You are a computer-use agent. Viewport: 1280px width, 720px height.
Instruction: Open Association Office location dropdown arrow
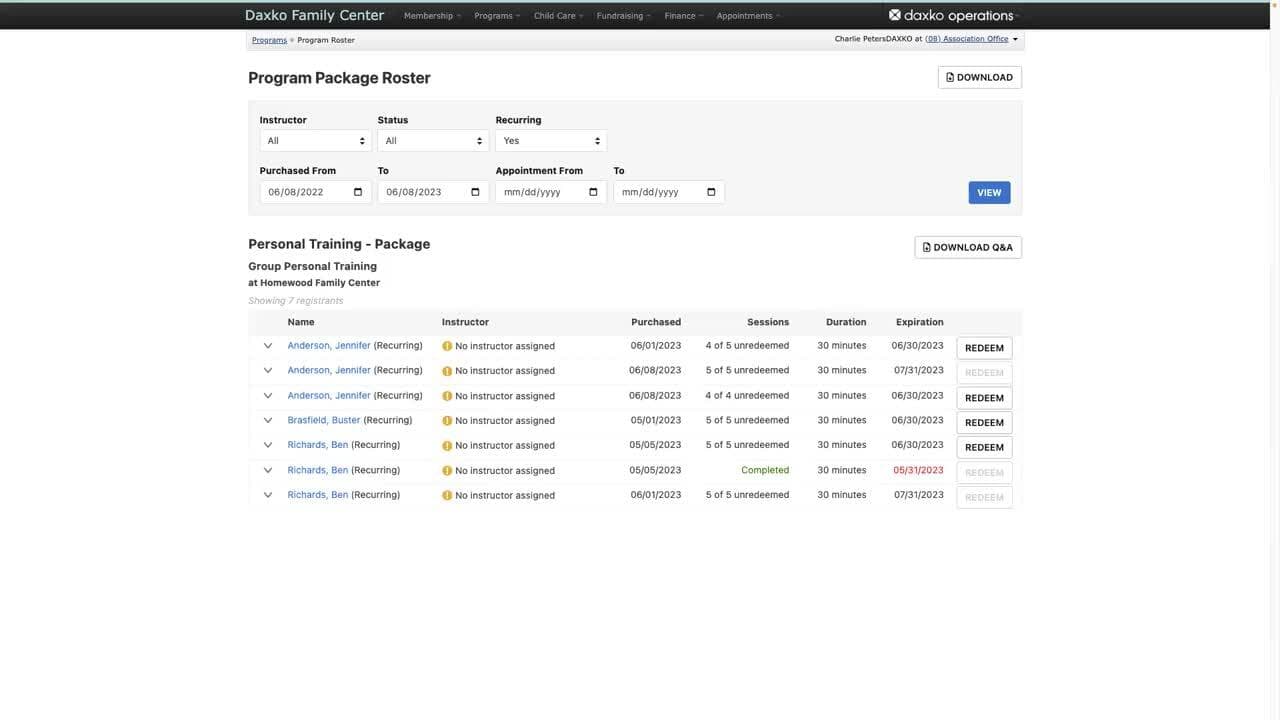(1015, 40)
